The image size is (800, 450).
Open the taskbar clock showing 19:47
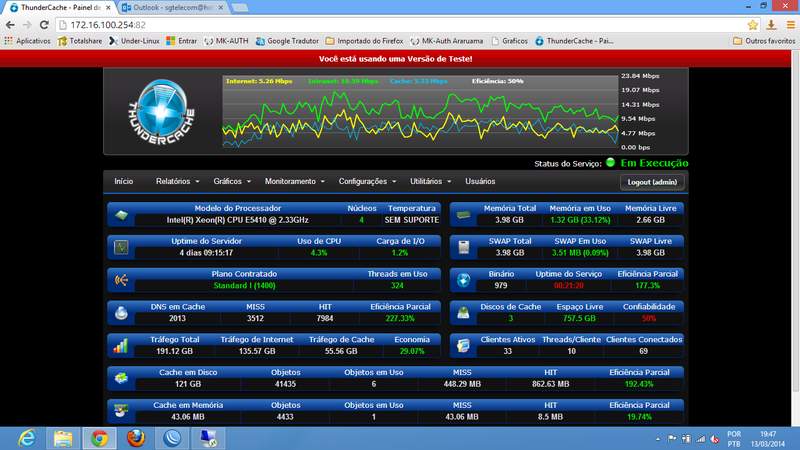pos(768,439)
